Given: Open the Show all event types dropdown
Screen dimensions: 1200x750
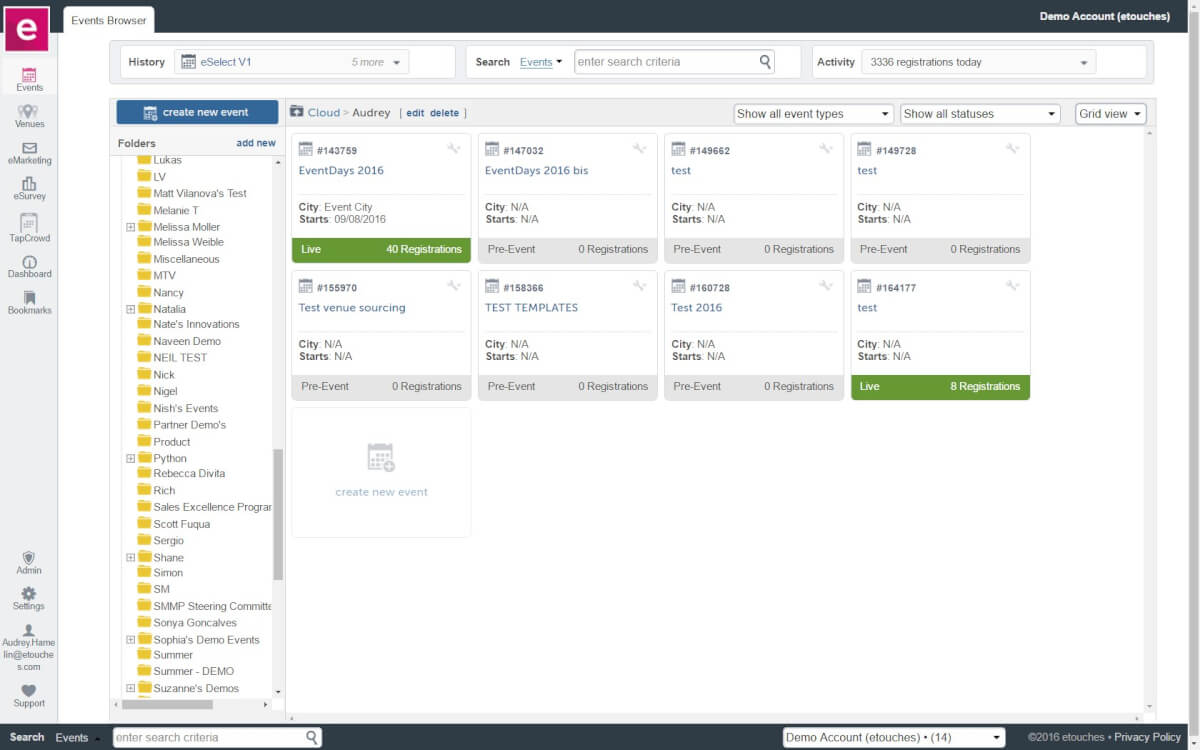Looking at the screenshot, I should [812, 113].
